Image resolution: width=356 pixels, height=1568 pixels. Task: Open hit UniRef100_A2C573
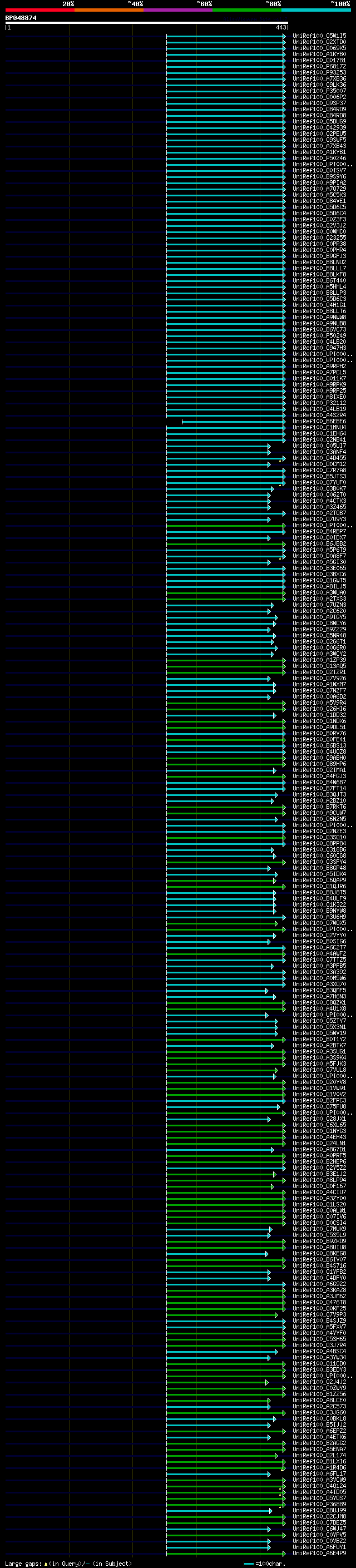319,1407
